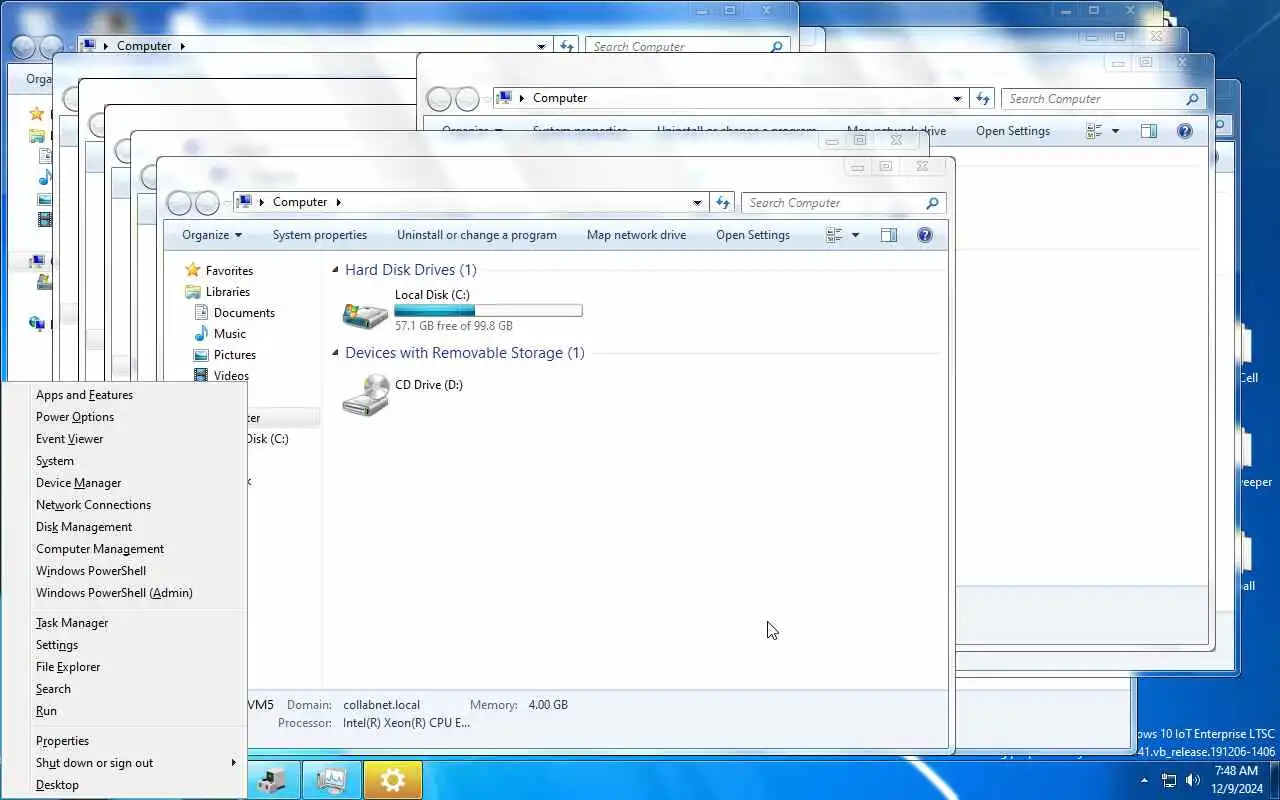Viewport: 1280px width, 800px height.
Task: Refresh the front Computer window address bar
Action: [x=723, y=203]
